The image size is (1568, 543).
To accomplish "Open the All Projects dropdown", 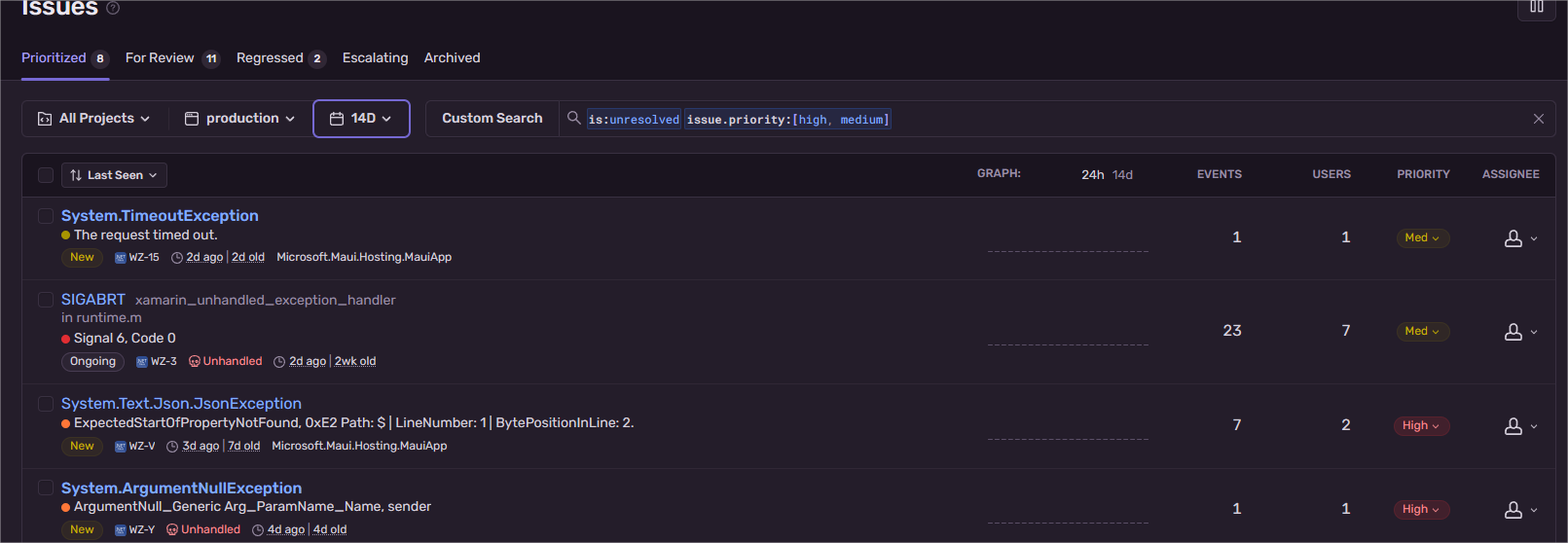I will click(x=94, y=119).
